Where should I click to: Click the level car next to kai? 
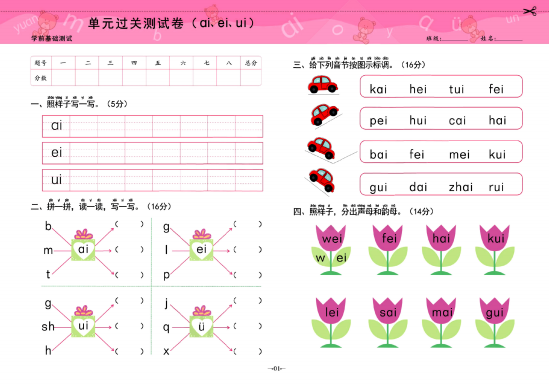point(322,84)
